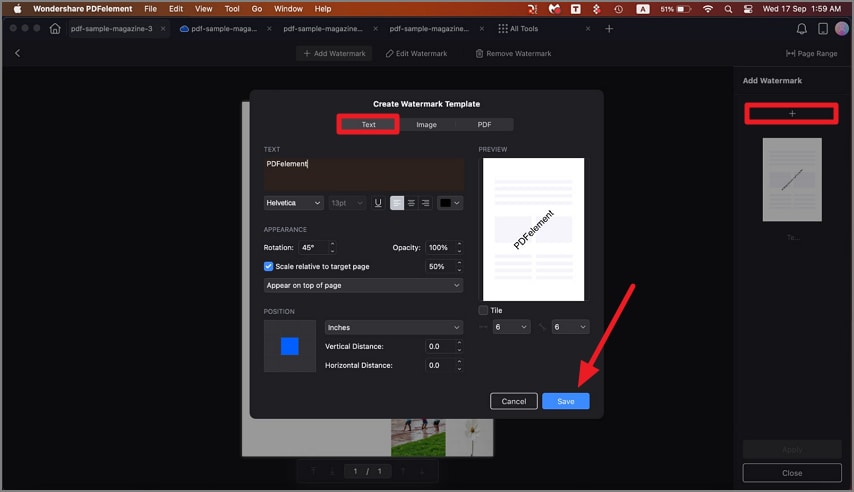Viewport: 854px width, 492px height.
Task: Toggle underline text formatting
Action: [378, 203]
